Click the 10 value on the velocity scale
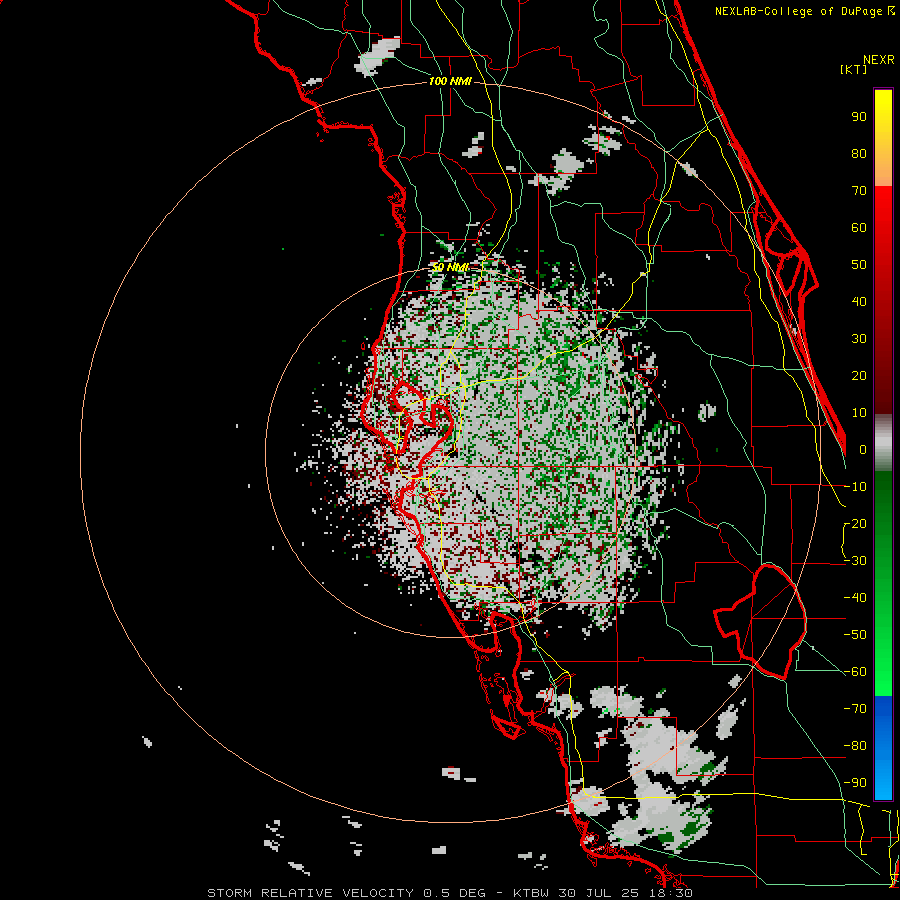This screenshot has width=900, height=900. 859,413
